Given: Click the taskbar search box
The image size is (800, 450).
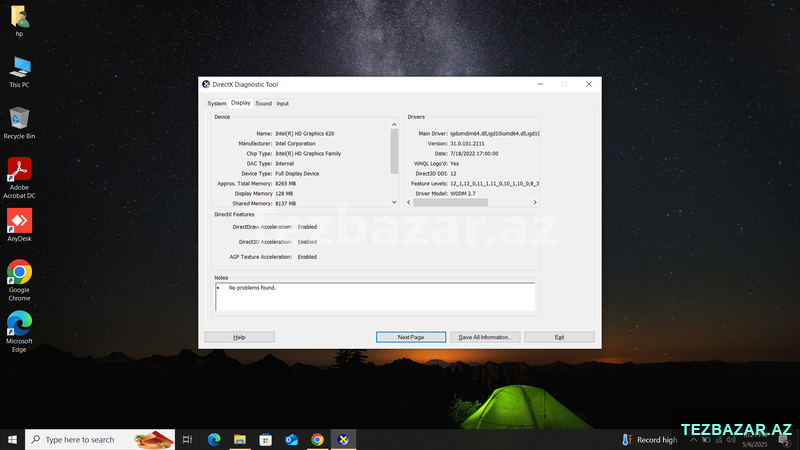Looking at the screenshot, I should pyautogui.click(x=100, y=439).
